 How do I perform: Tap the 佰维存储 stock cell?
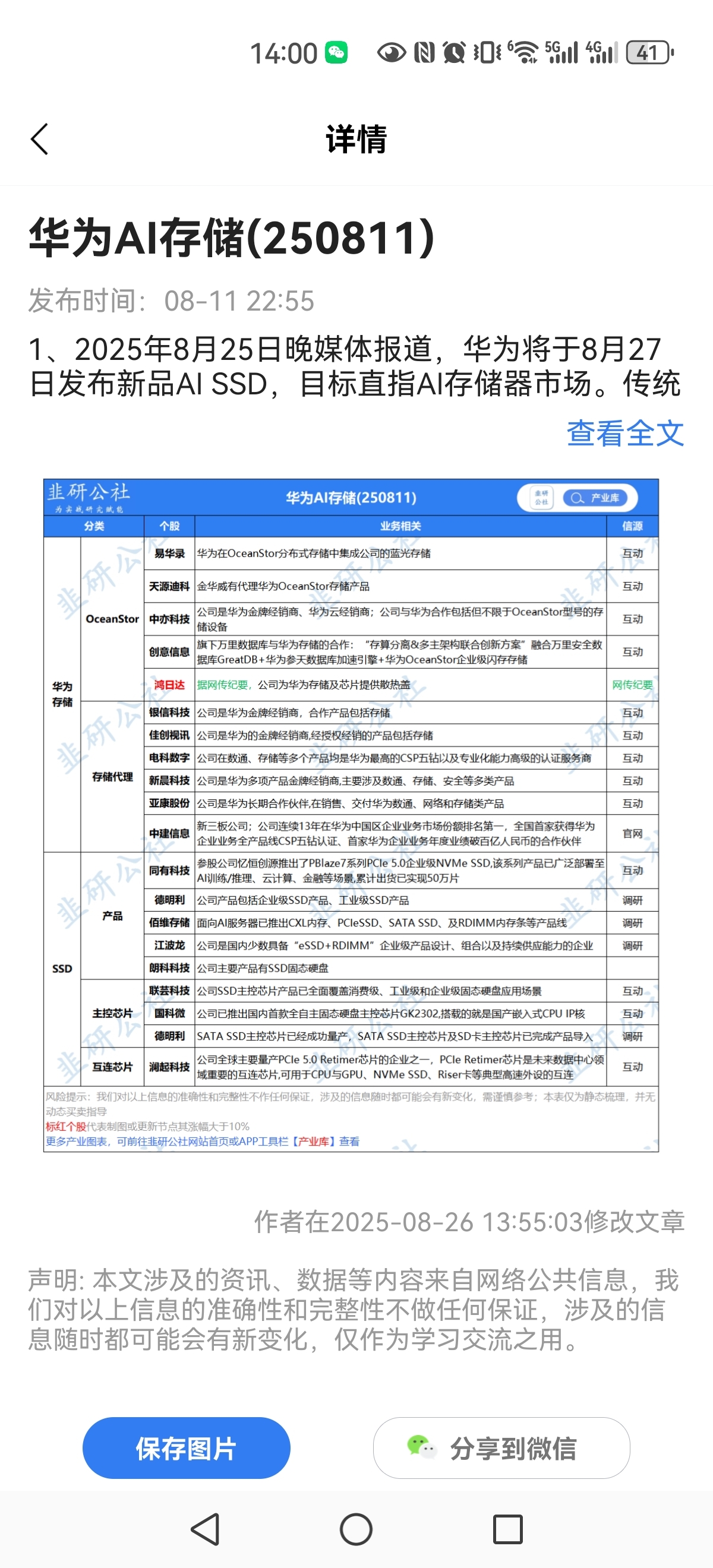[169, 923]
